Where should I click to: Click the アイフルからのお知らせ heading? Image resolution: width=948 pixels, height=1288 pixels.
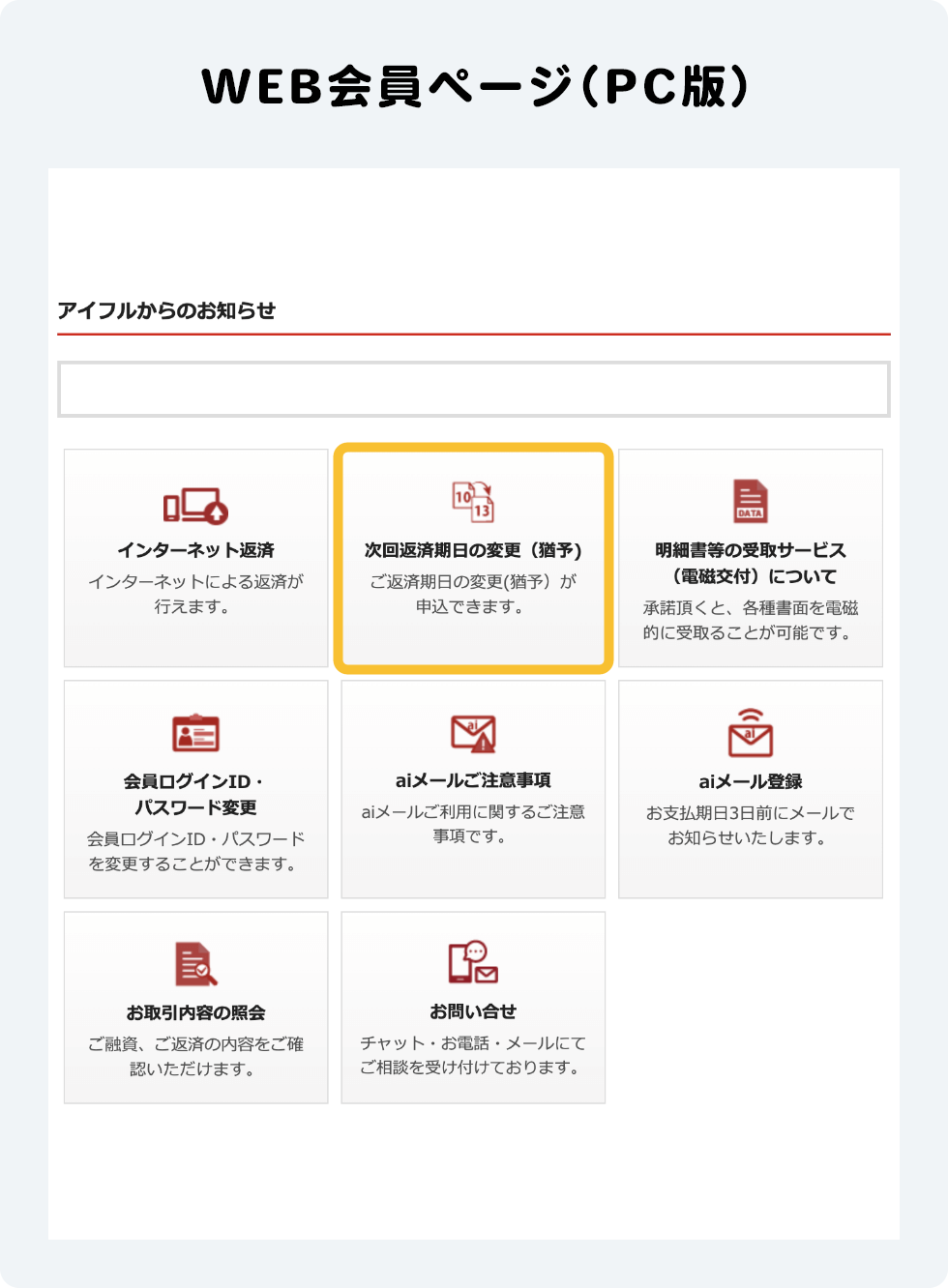166,310
